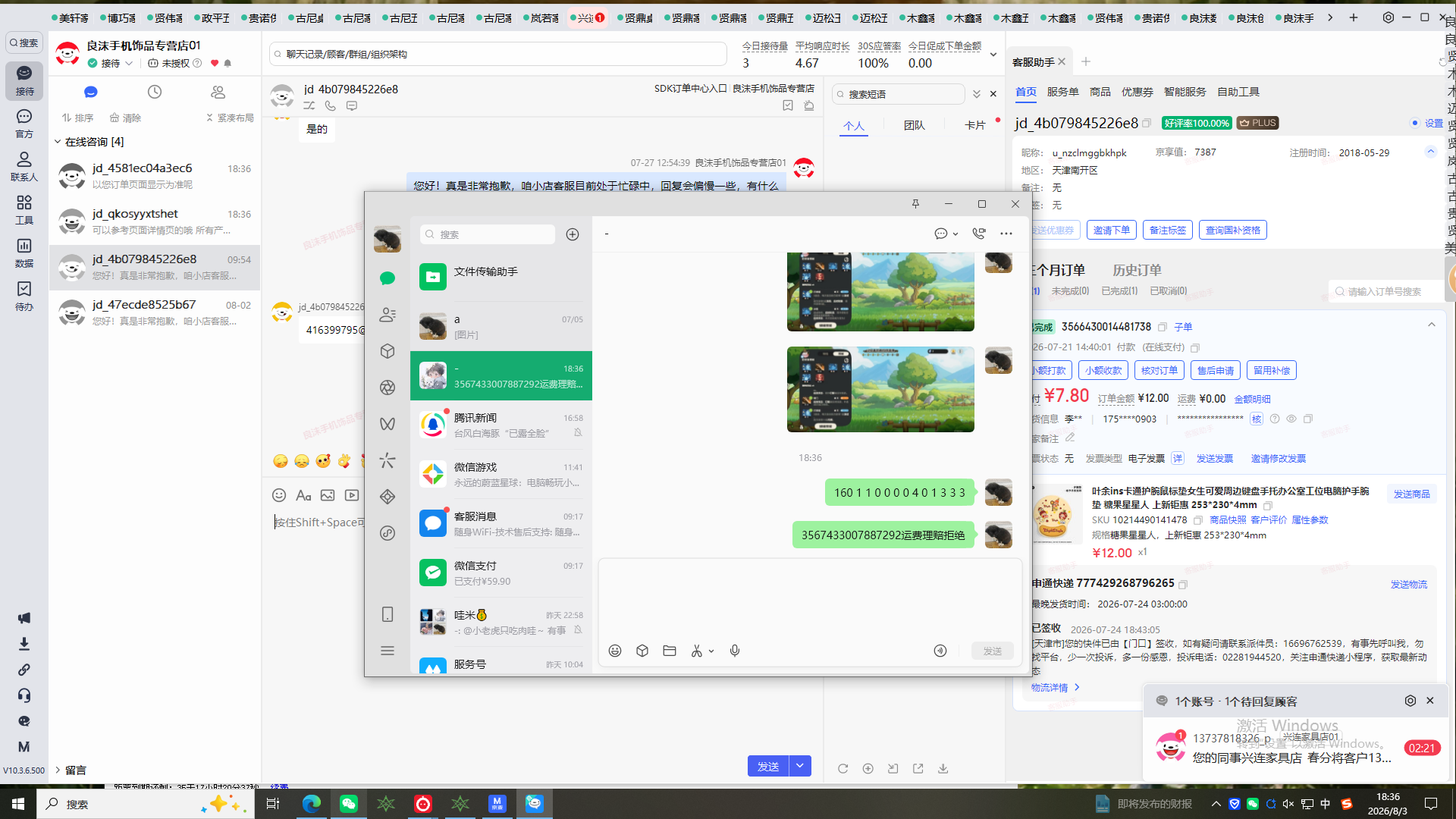Click 发送物流 link for the 申通快递 shipment
Viewport: 1456px width, 819px height.
1408,585
